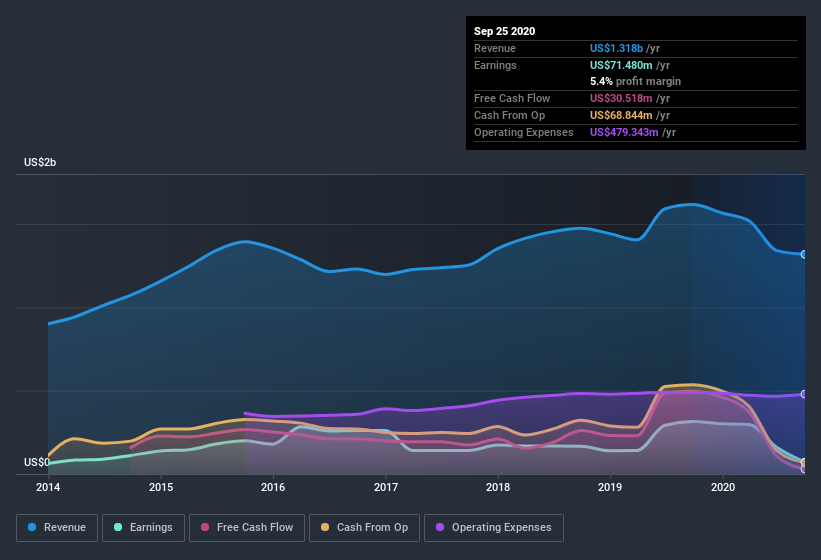Click the 2018 x-axis label

coord(498,488)
